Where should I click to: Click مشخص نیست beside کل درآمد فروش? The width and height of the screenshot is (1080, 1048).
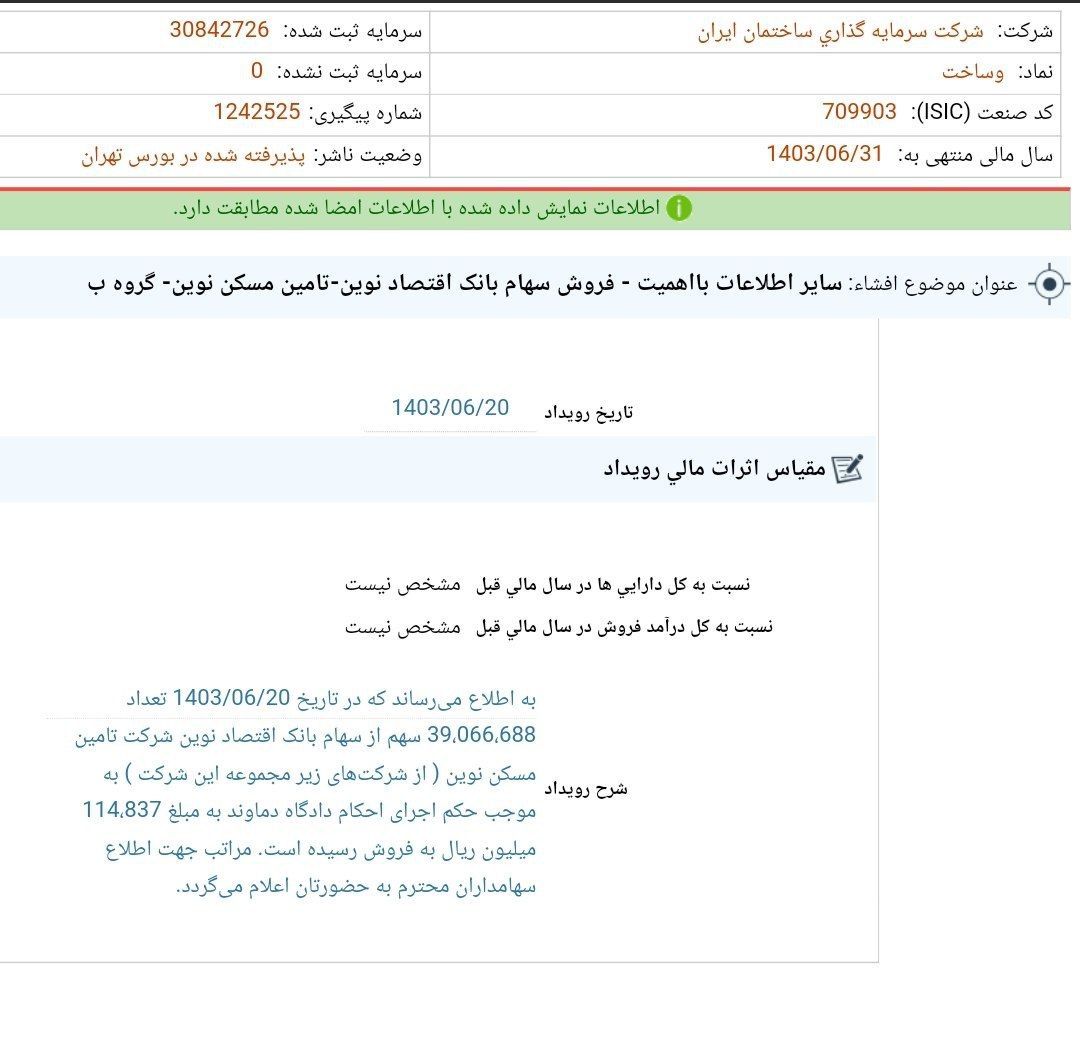pos(402,627)
